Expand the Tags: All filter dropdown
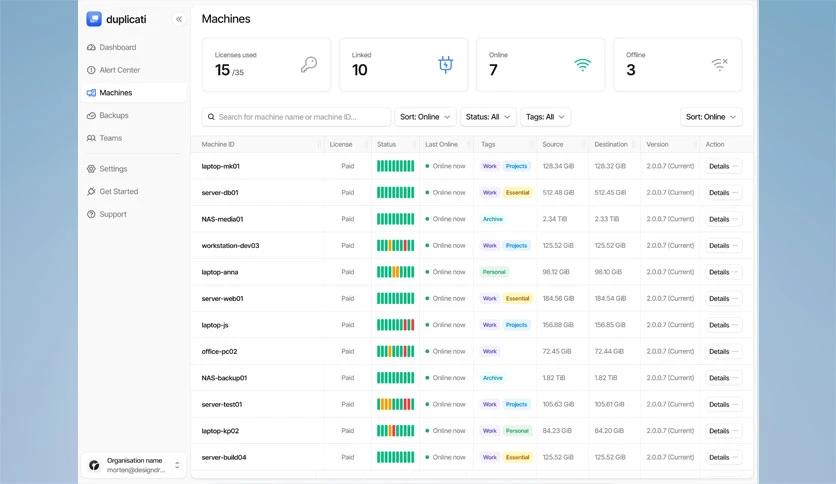Image resolution: width=836 pixels, height=484 pixels. point(545,117)
